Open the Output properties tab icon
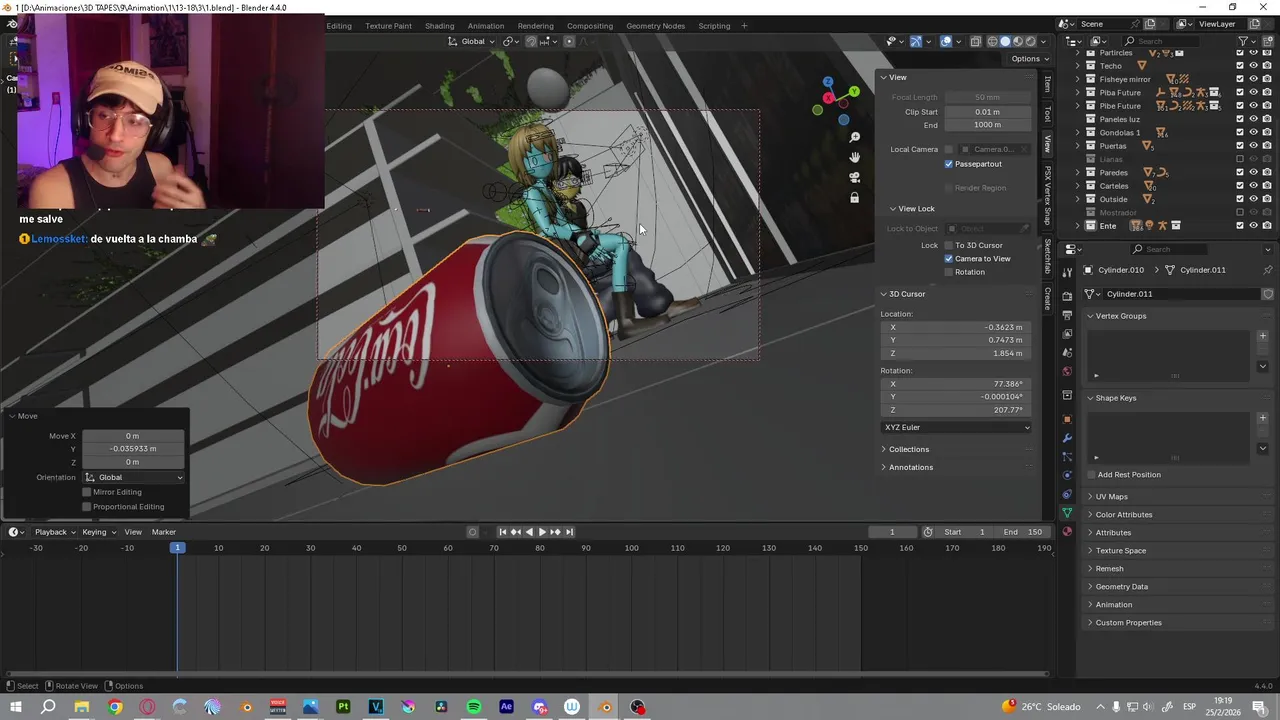This screenshot has height=720, width=1280. click(1067, 315)
